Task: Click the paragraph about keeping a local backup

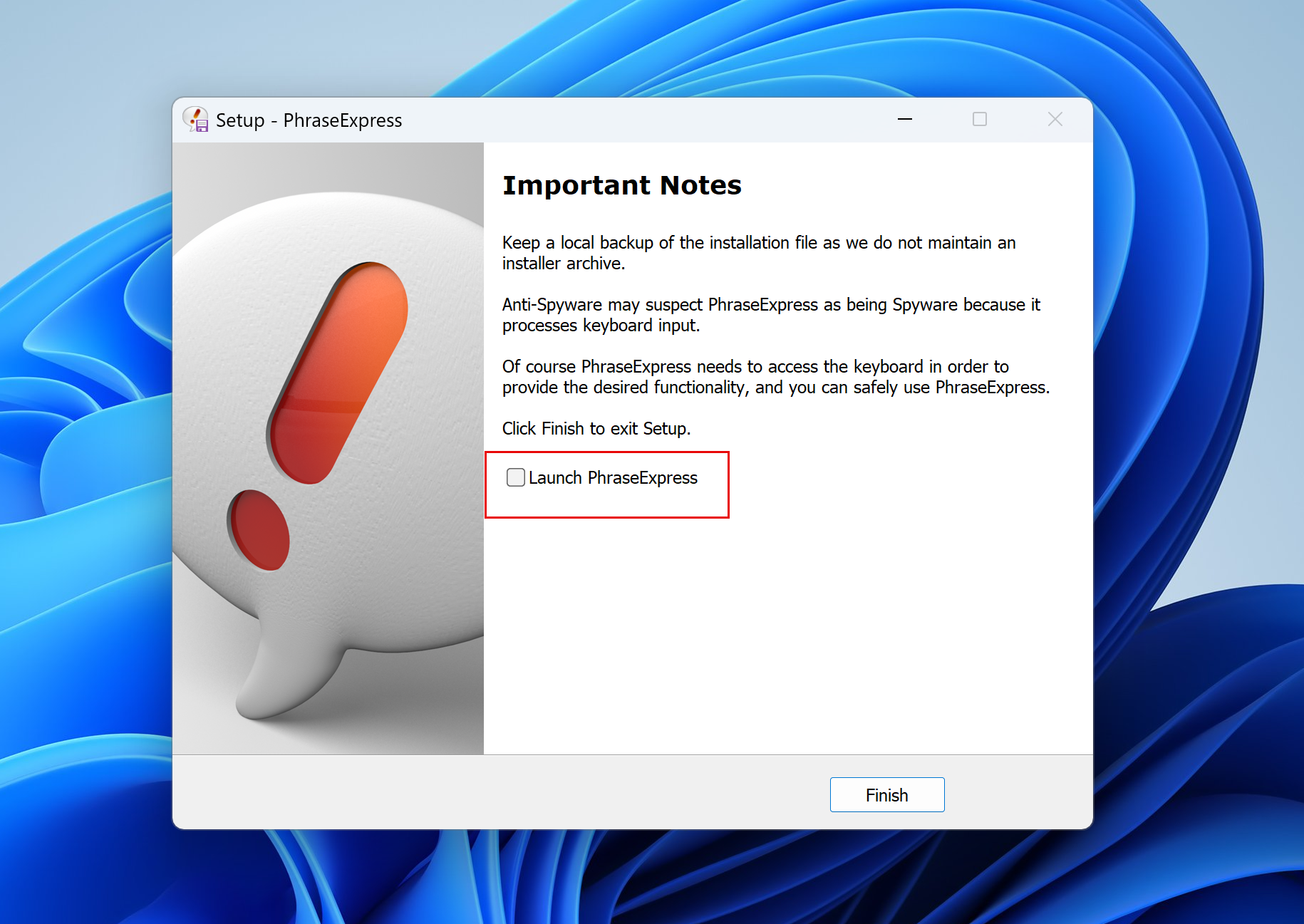Action: [x=758, y=253]
